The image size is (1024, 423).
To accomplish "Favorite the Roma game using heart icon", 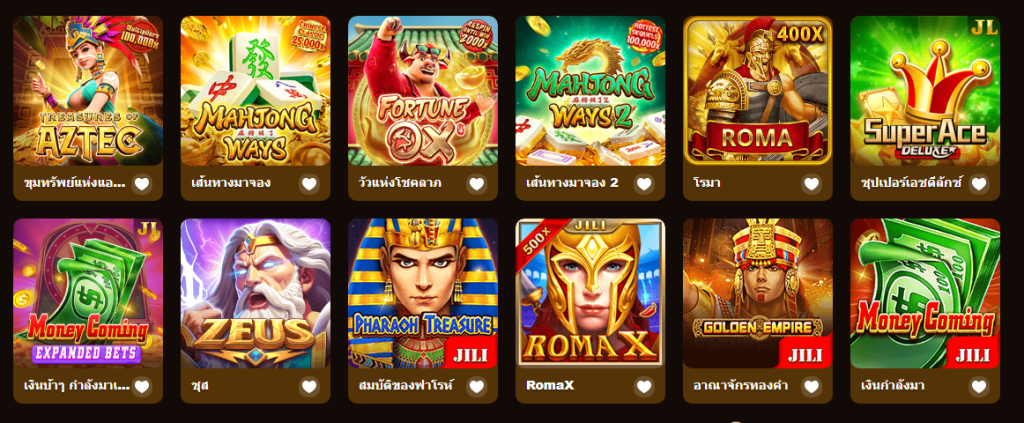I will tap(811, 184).
